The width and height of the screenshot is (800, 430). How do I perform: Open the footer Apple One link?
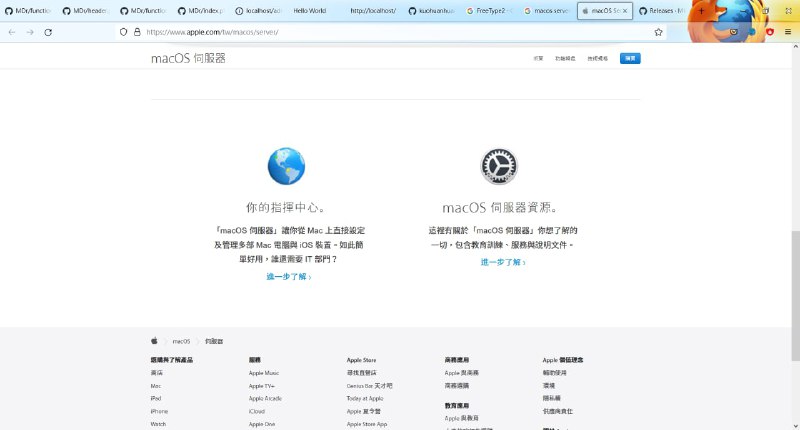tap(262, 424)
